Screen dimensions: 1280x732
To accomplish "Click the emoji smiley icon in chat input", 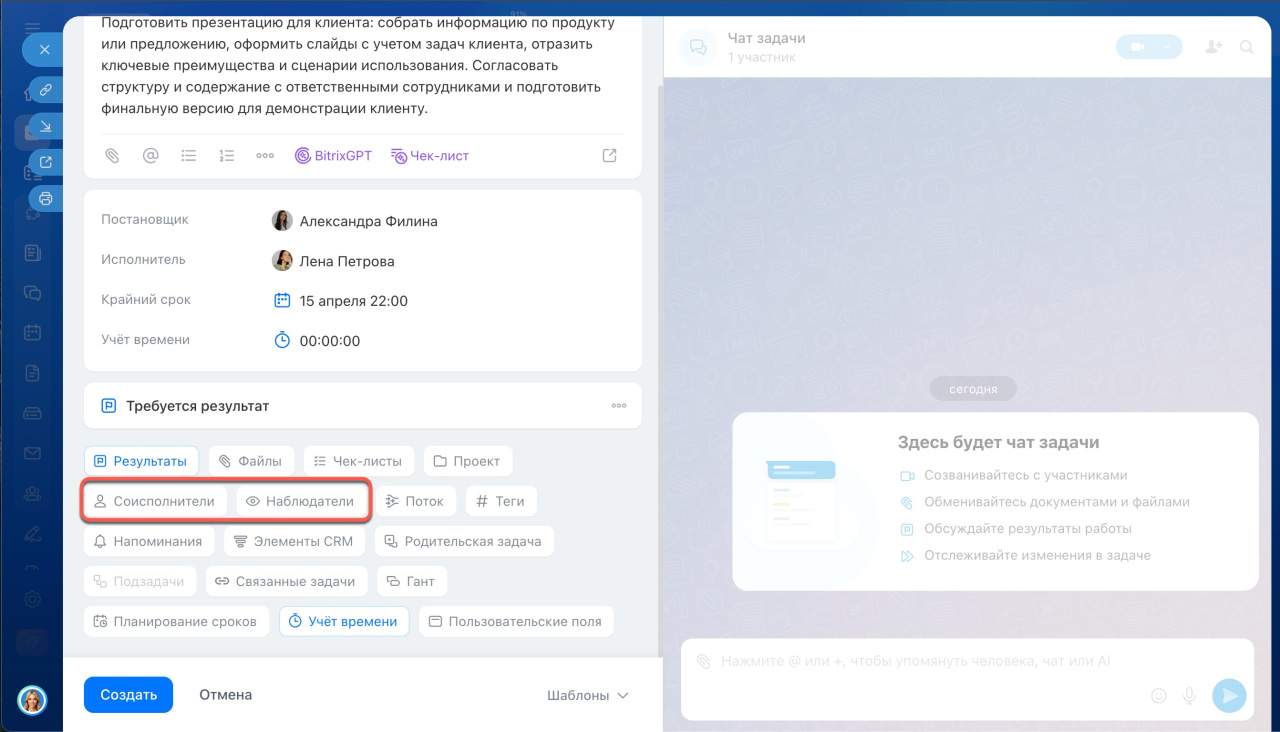I will point(1159,696).
